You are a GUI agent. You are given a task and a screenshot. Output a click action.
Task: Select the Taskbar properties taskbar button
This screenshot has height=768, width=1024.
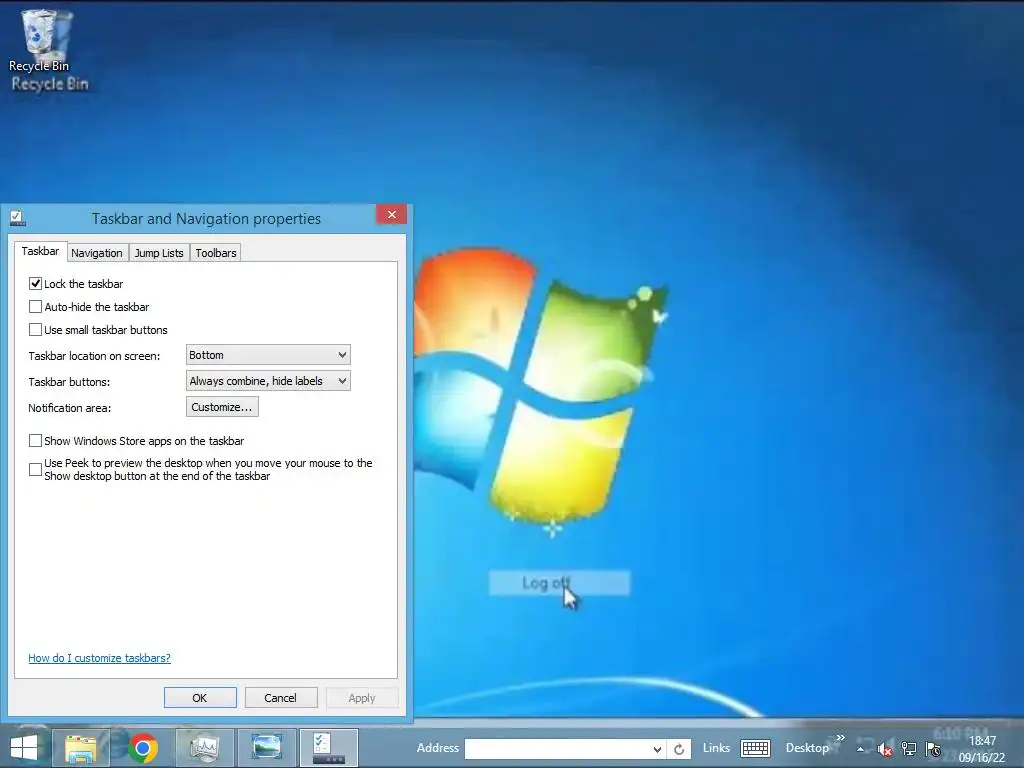[328, 748]
